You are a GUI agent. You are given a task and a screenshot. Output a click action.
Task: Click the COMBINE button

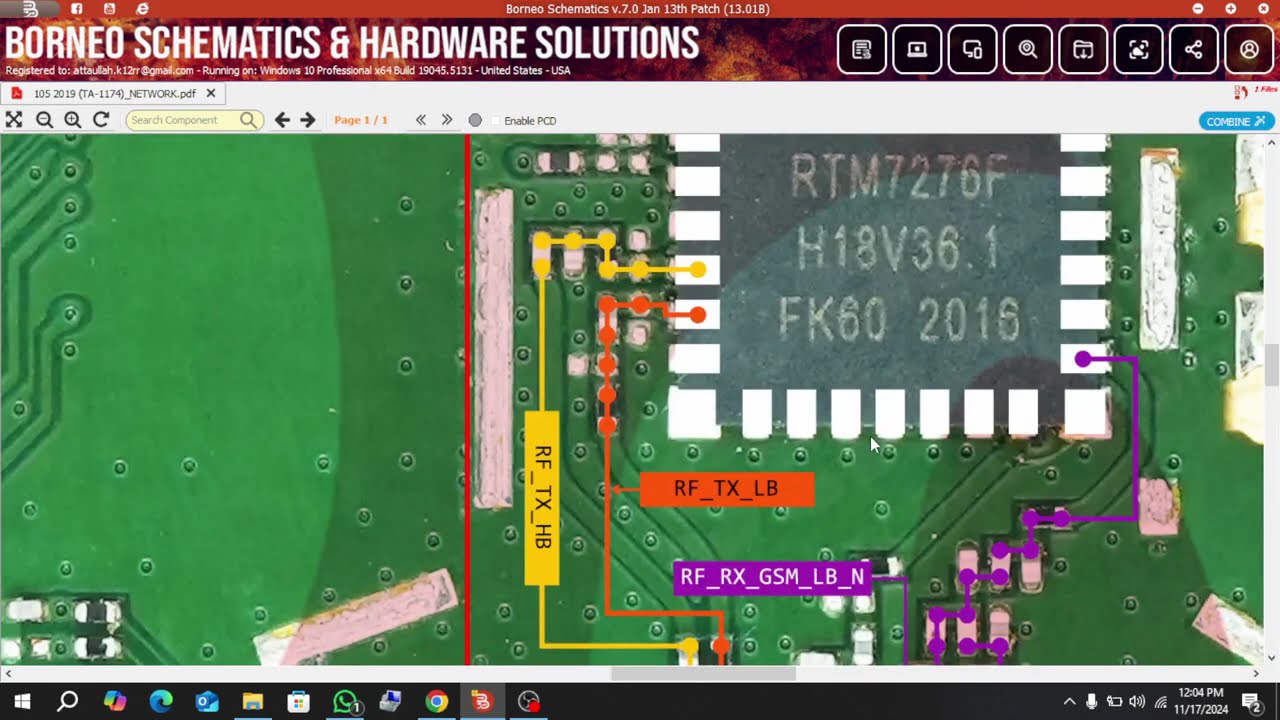click(x=1236, y=121)
